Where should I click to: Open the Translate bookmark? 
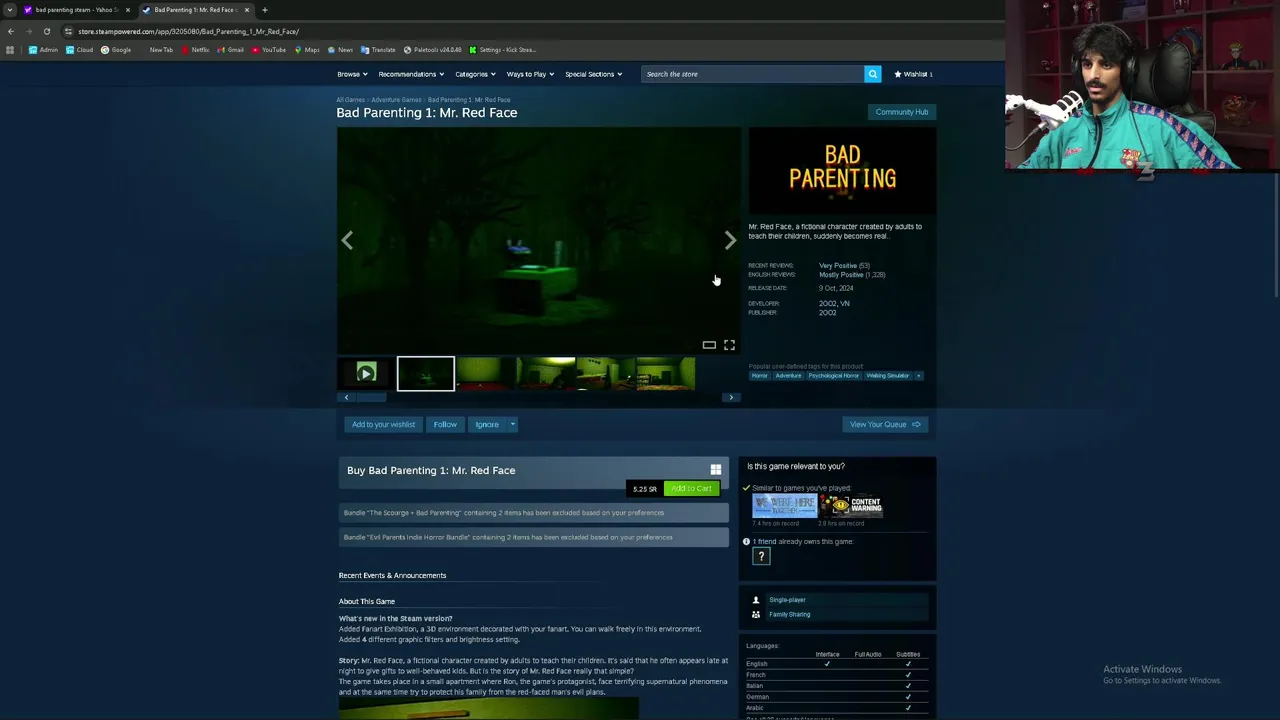378,50
